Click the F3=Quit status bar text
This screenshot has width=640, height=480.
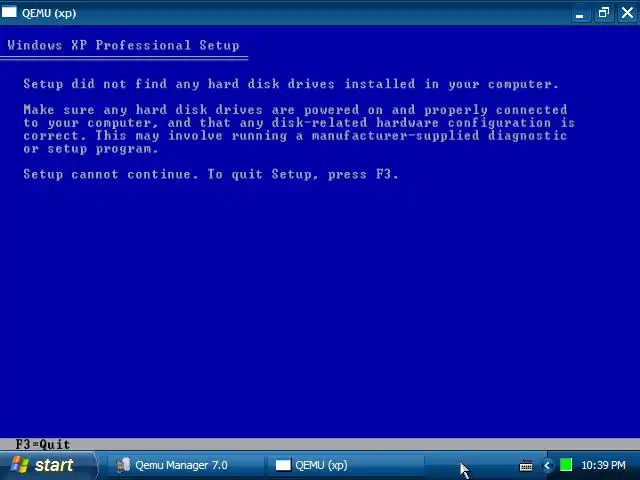point(42,444)
